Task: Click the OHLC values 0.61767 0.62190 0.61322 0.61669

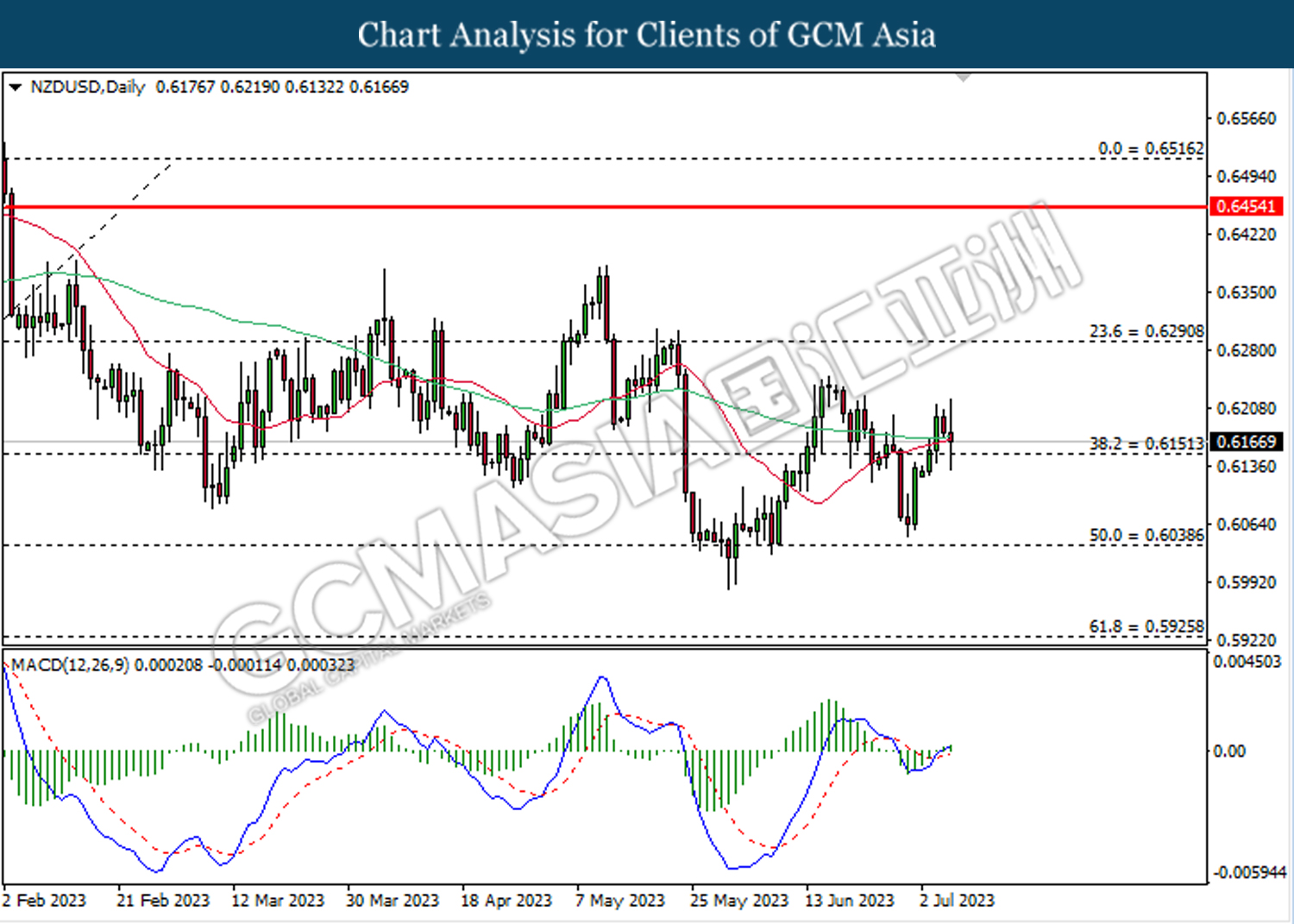Action: 282,87
